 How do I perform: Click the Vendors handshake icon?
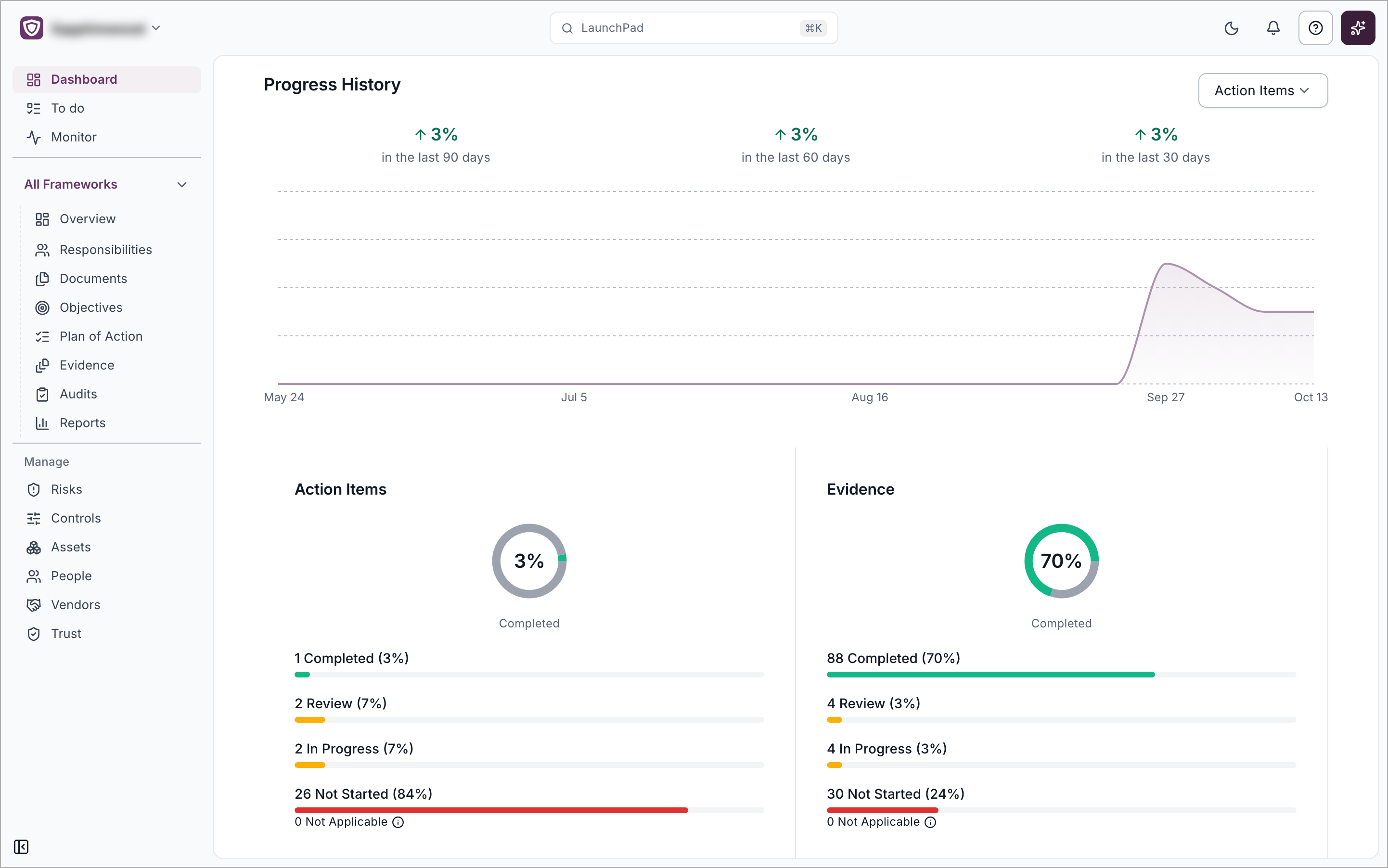(x=34, y=605)
